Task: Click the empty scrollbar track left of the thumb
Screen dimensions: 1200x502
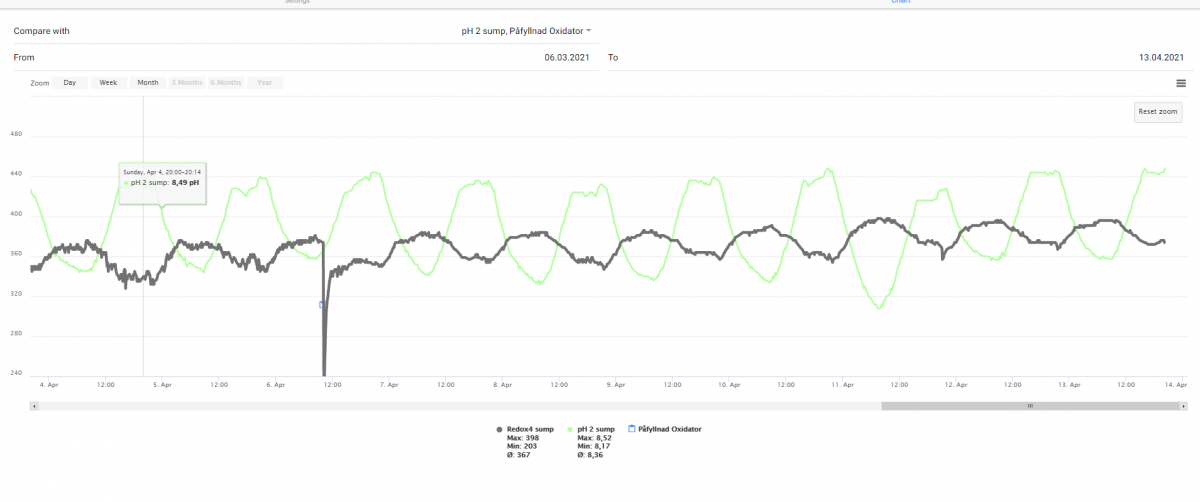Action: [459, 406]
